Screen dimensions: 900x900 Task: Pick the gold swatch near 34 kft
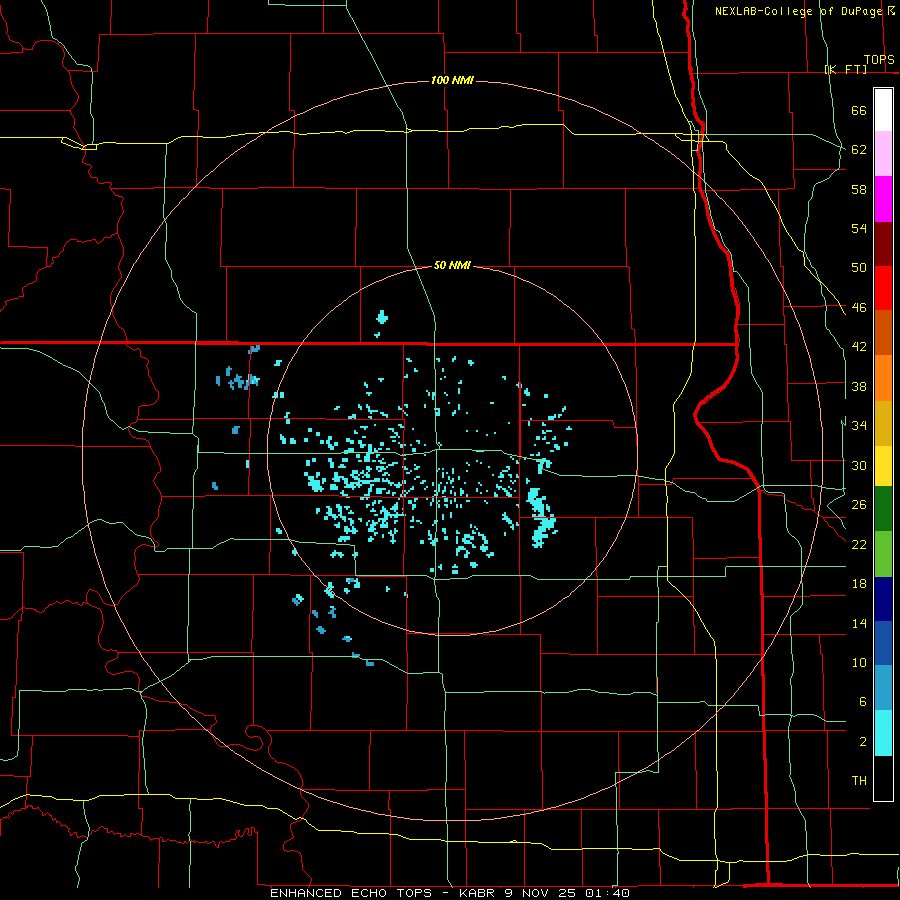point(883,423)
